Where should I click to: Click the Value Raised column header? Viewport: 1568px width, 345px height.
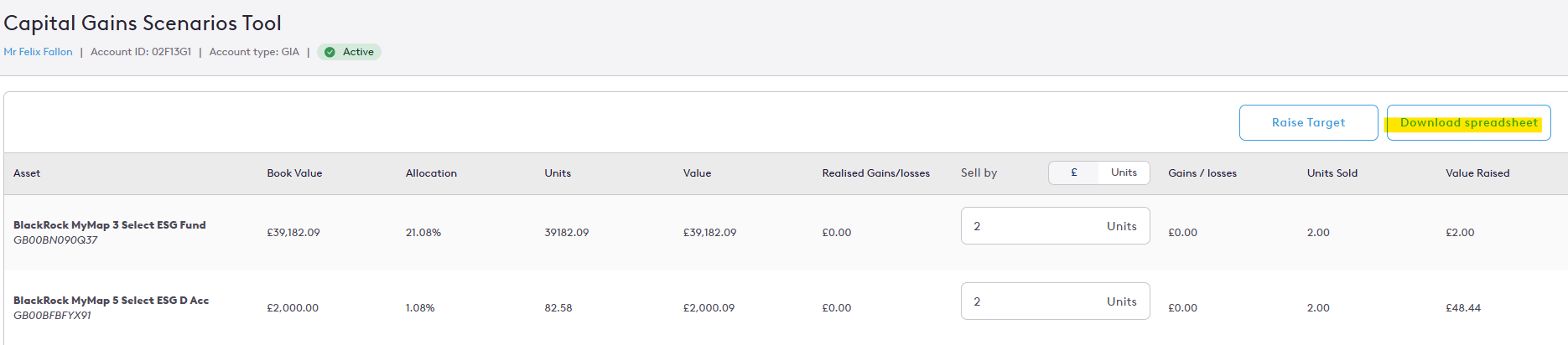(x=1477, y=173)
